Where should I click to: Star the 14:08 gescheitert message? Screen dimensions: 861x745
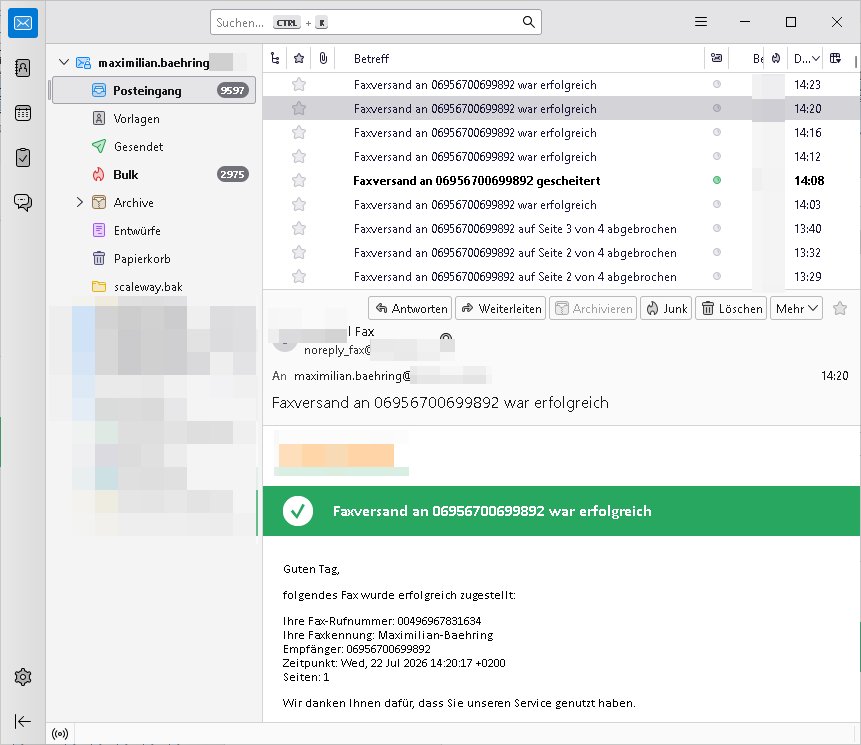coord(299,180)
